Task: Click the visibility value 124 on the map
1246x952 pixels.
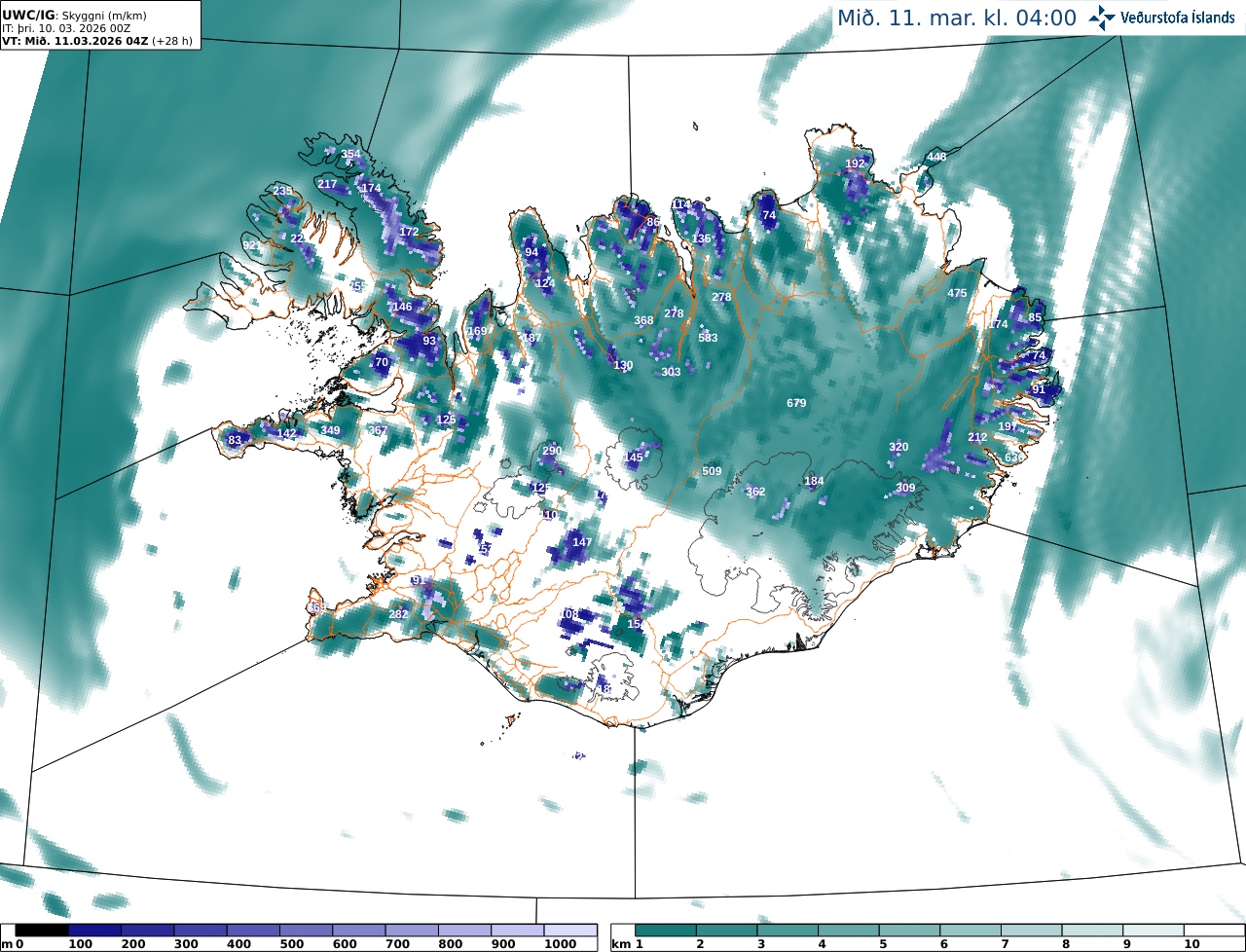Action: (545, 283)
